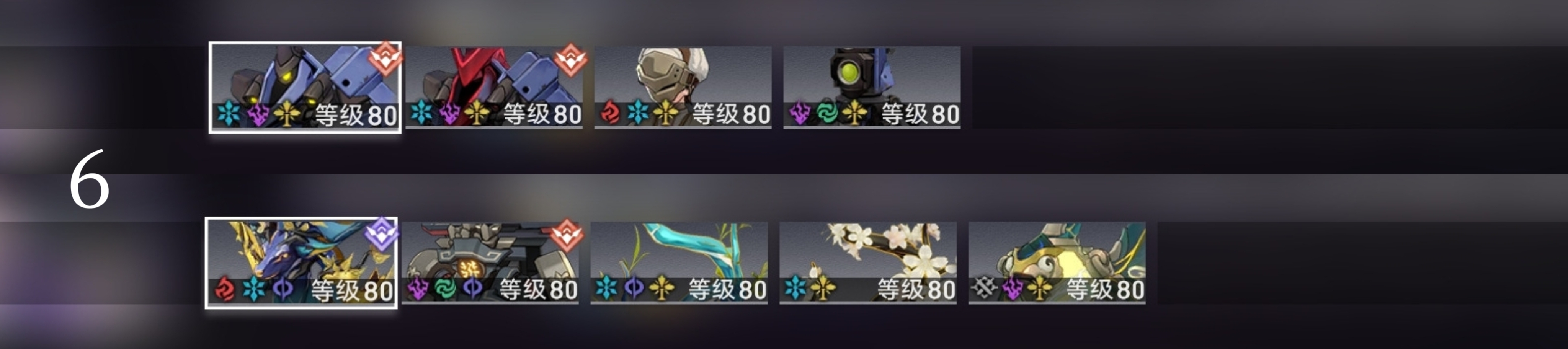The height and width of the screenshot is (349, 1568).
Task: Choose the green-lens robot enemy card
Action: point(872,87)
